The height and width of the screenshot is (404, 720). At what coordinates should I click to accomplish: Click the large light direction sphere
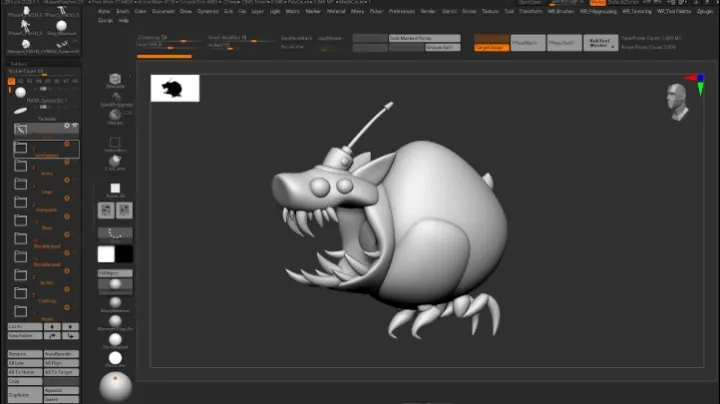click(115, 387)
